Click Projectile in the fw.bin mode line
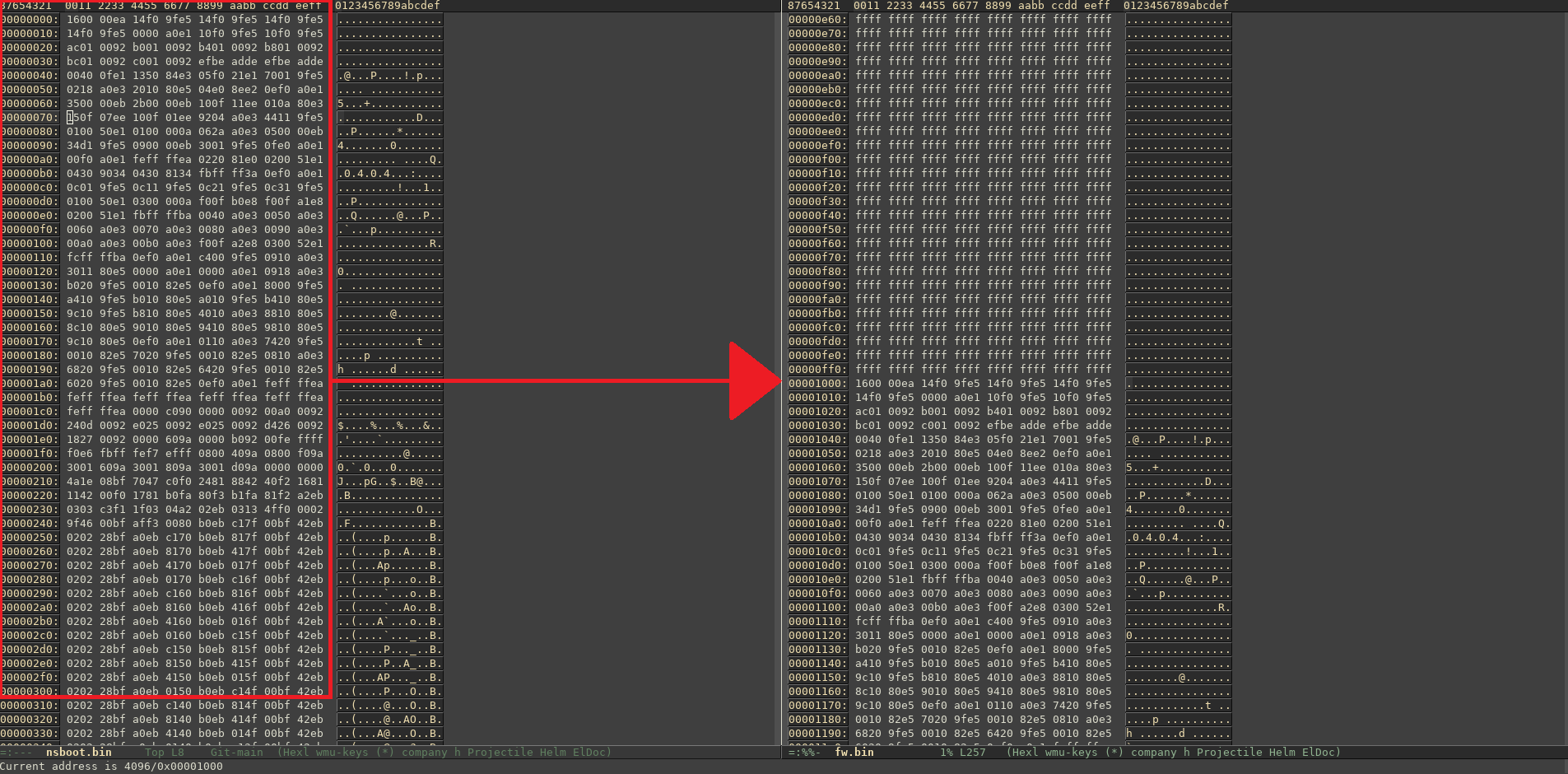The height and width of the screenshot is (774, 1568). click(1230, 752)
